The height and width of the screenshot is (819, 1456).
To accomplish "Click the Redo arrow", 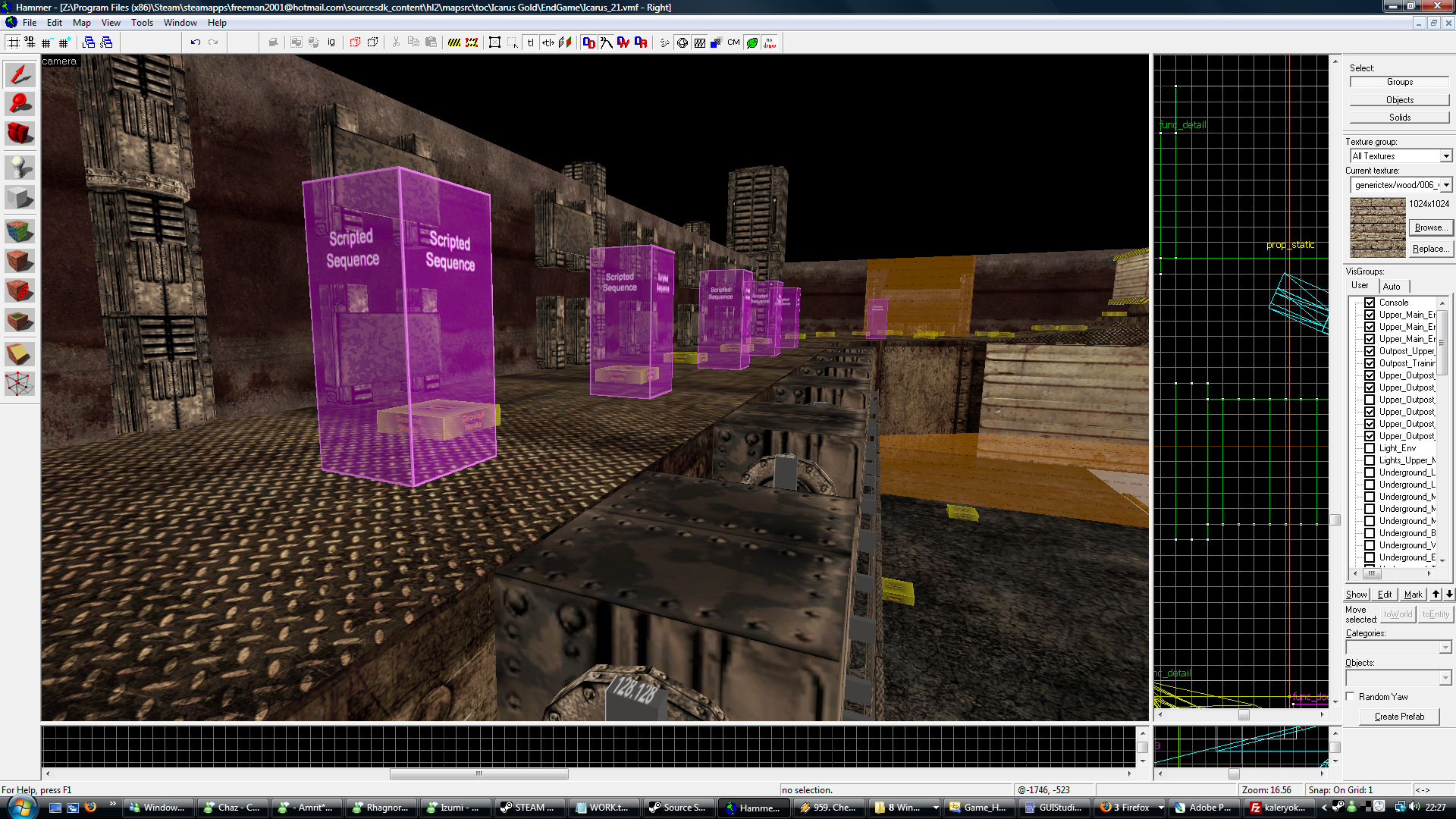I will click(x=213, y=42).
